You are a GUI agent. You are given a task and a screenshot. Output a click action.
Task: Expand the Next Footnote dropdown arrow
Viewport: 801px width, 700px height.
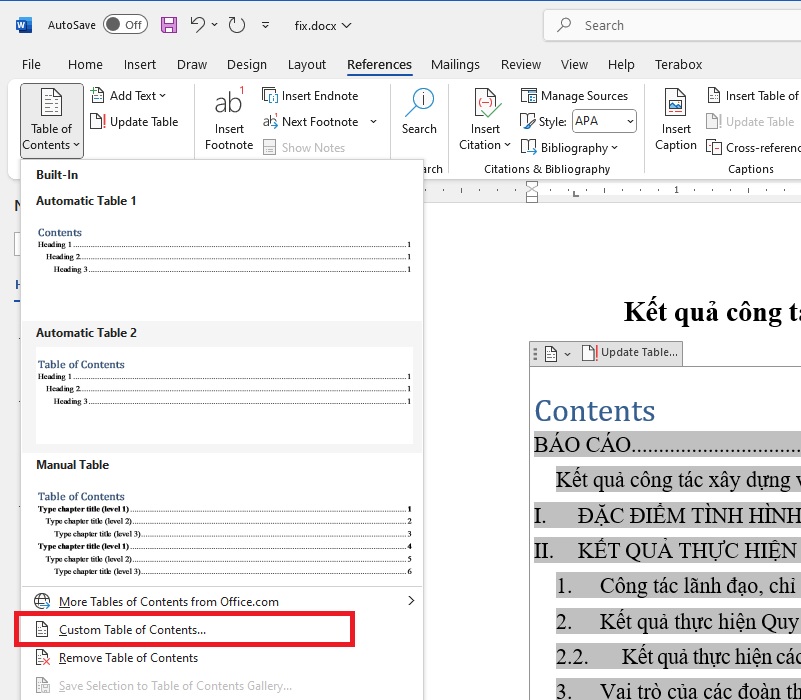373,122
